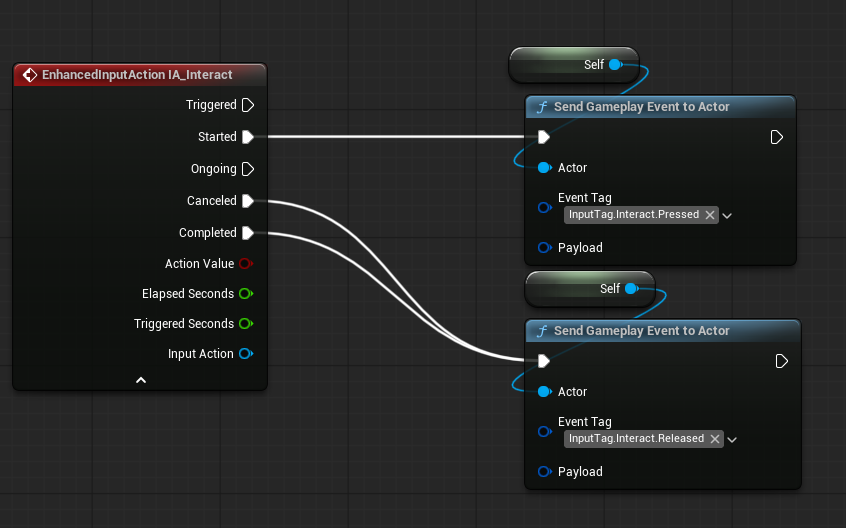This screenshot has height=528, width=846.
Task: Click the output pin of the lower Self node
Action: click(631, 289)
